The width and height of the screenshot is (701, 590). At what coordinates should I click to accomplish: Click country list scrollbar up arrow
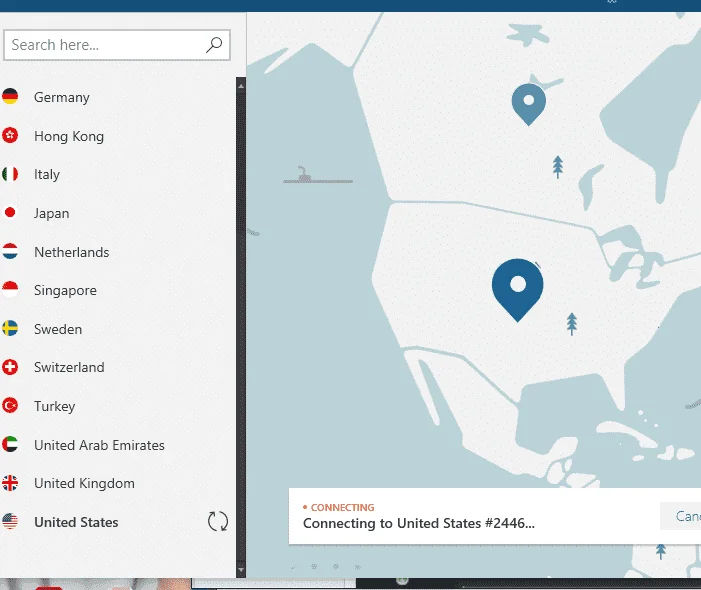(x=241, y=85)
